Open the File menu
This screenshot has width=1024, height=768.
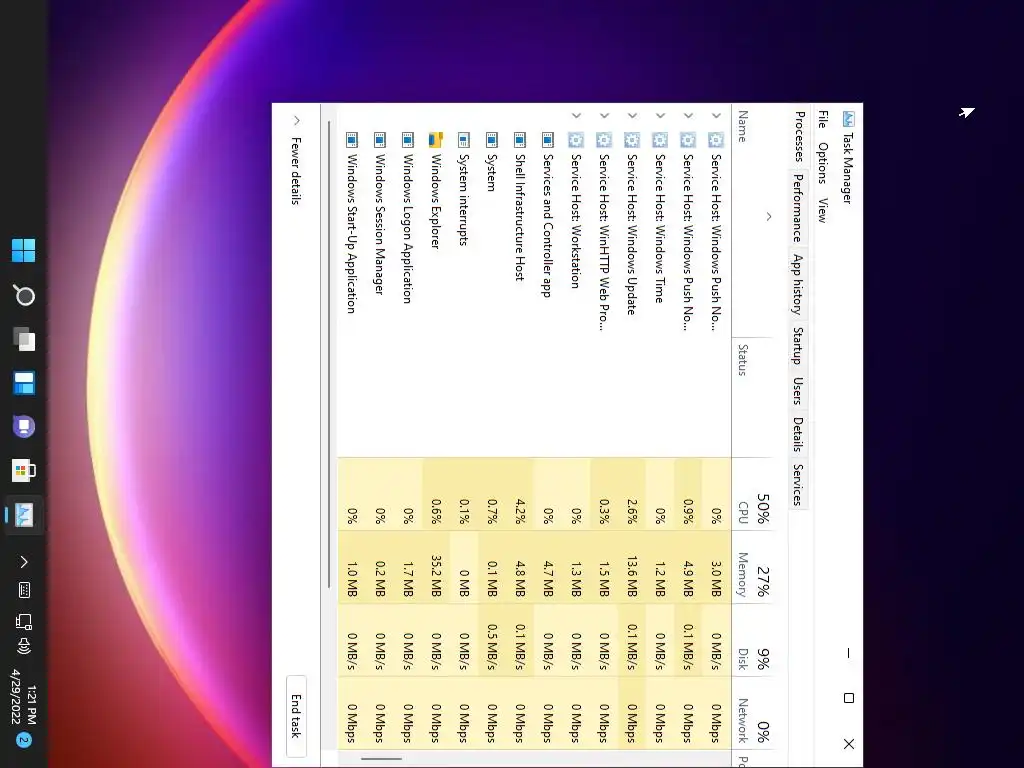click(823, 120)
